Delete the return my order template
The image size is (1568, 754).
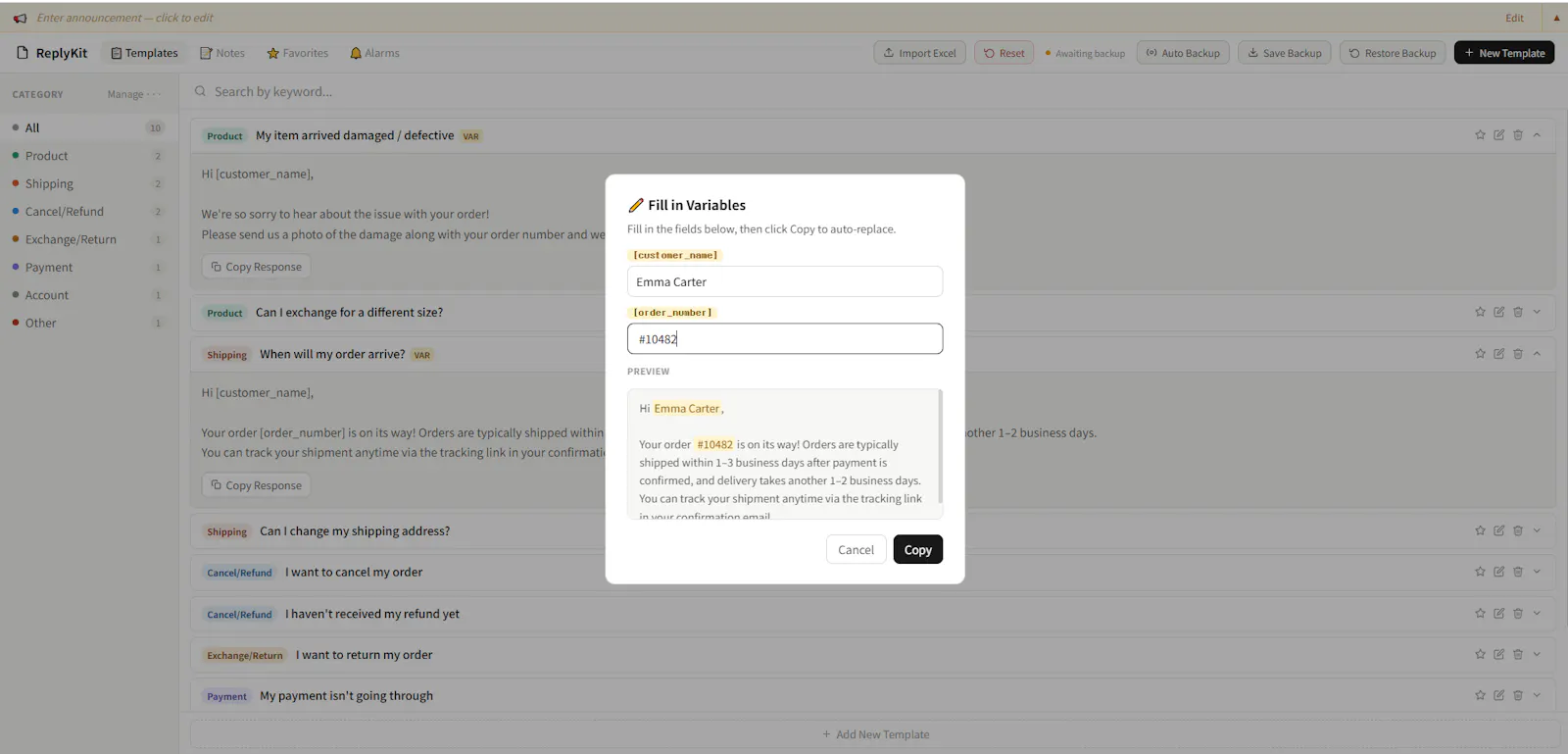tap(1518, 654)
